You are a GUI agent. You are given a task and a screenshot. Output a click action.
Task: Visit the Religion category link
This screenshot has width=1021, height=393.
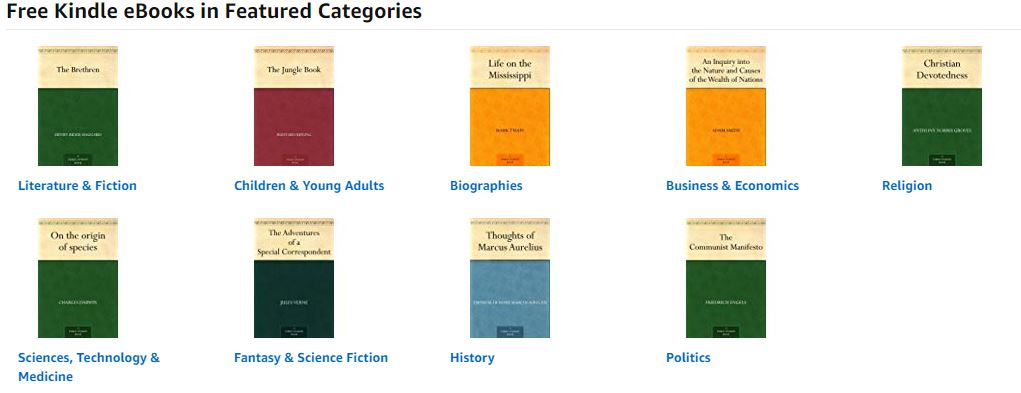[x=907, y=185]
